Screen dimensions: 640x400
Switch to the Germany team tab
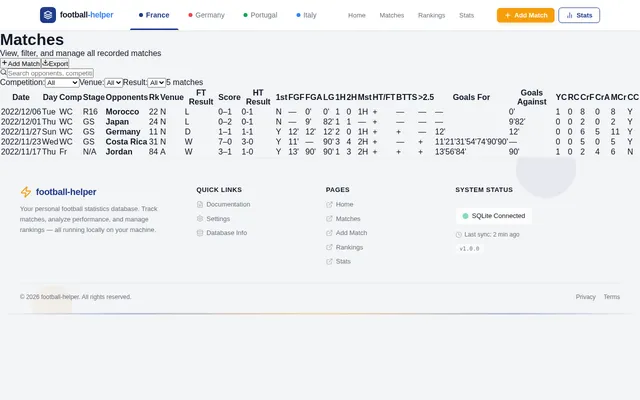[206, 15]
